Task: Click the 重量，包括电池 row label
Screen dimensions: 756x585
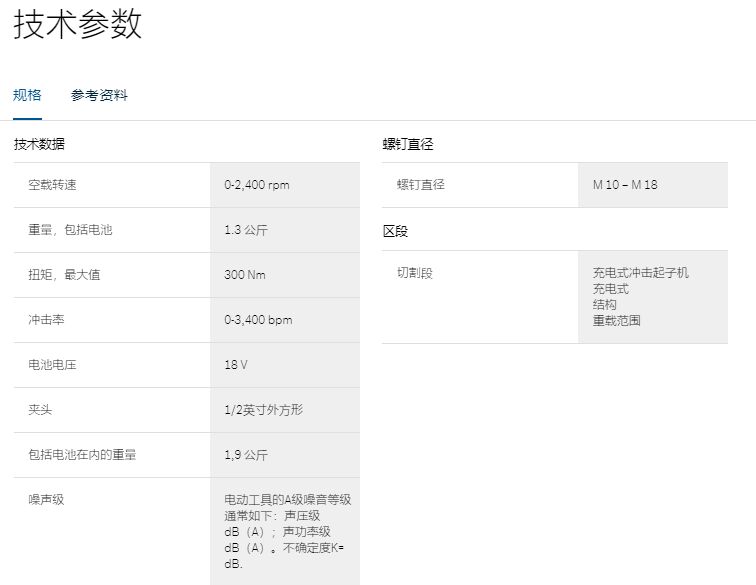Action: 70,230
